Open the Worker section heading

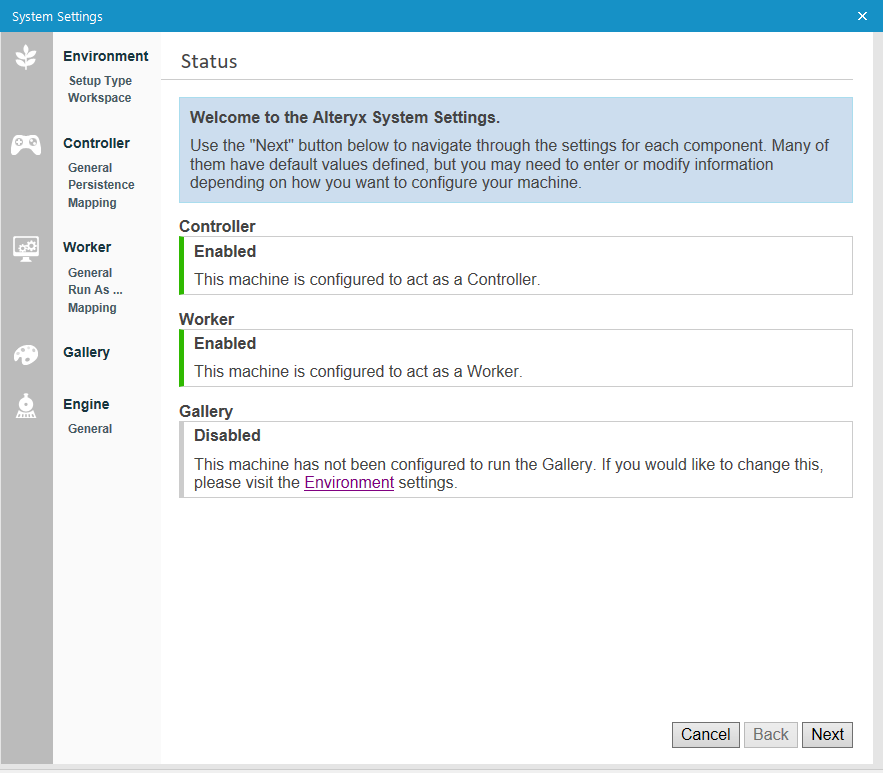click(x=87, y=247)
